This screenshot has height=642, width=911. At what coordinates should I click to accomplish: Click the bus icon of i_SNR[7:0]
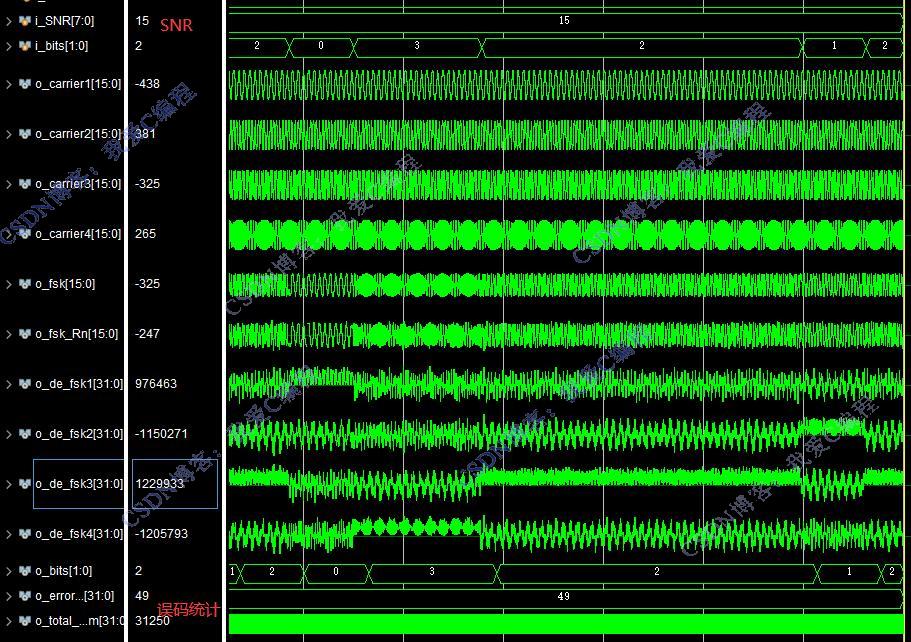(24, 21)
